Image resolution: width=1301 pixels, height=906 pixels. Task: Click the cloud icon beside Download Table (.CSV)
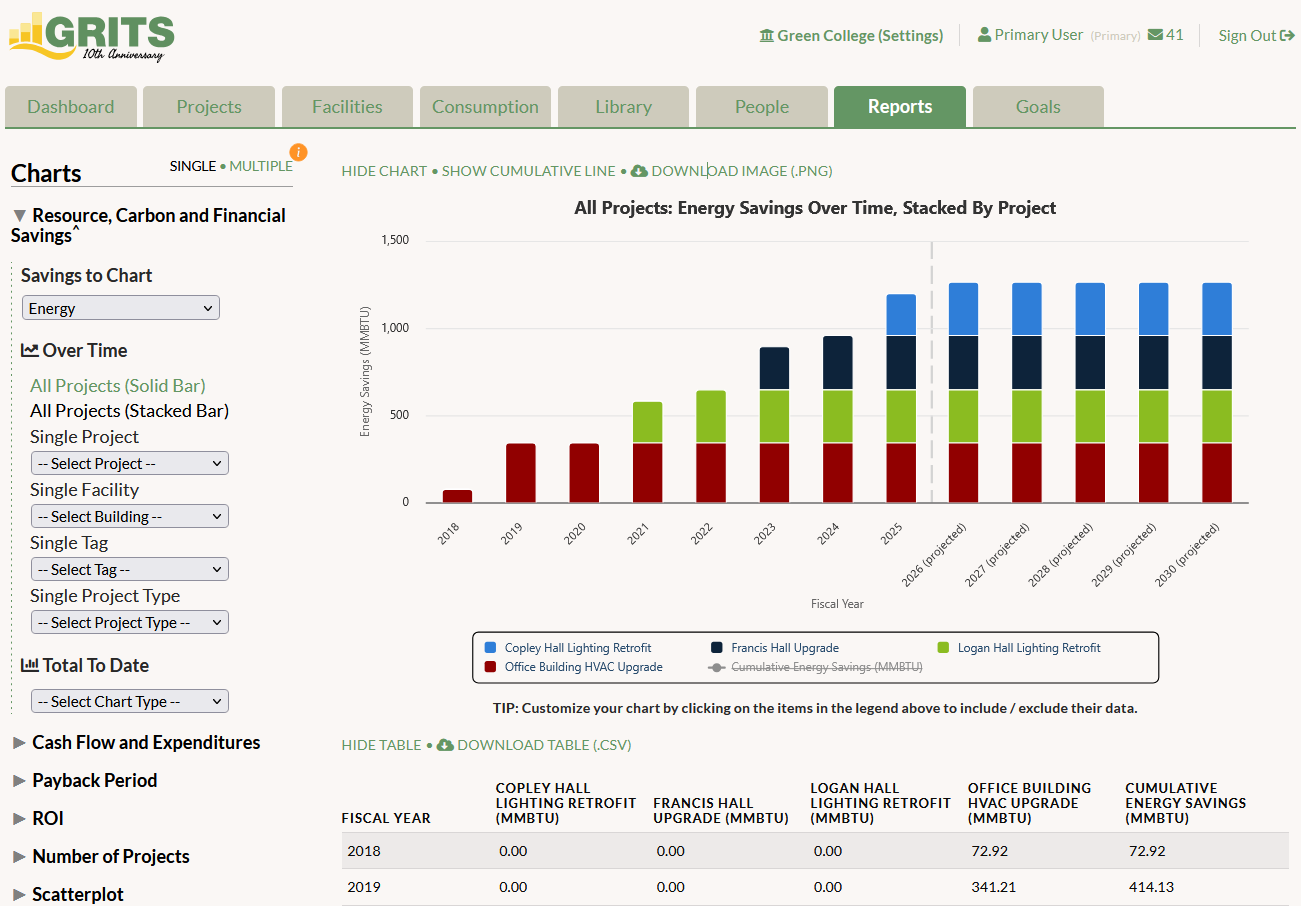[445, 745]
